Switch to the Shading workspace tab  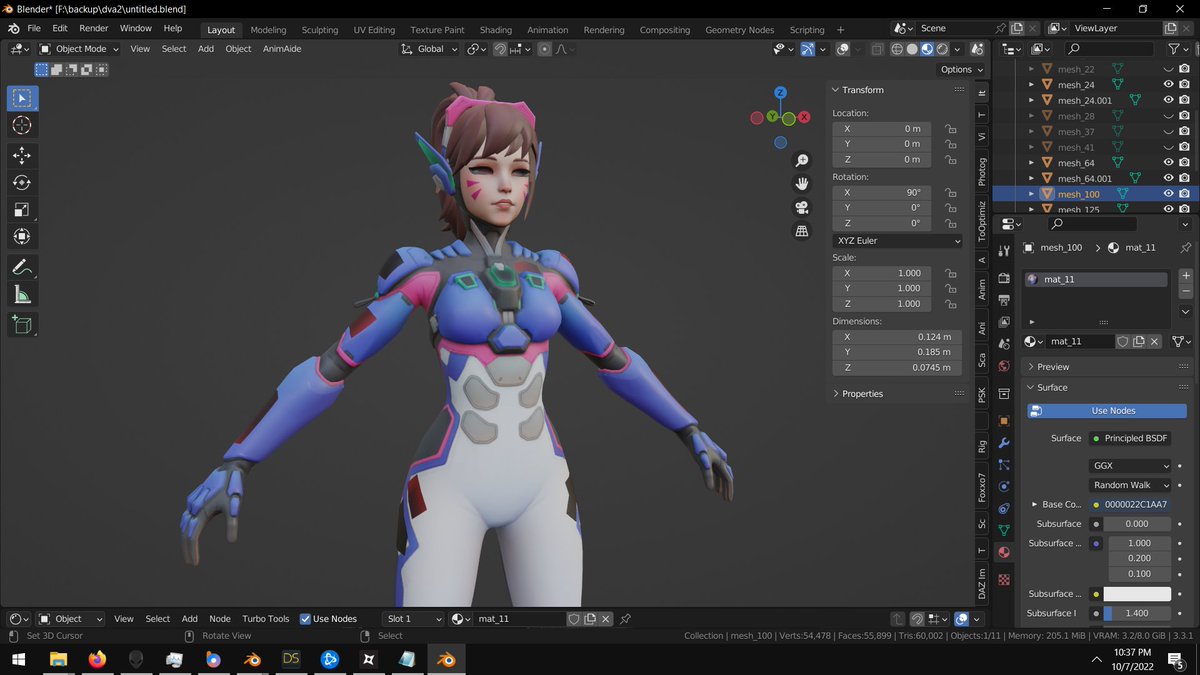coord(495,30)
